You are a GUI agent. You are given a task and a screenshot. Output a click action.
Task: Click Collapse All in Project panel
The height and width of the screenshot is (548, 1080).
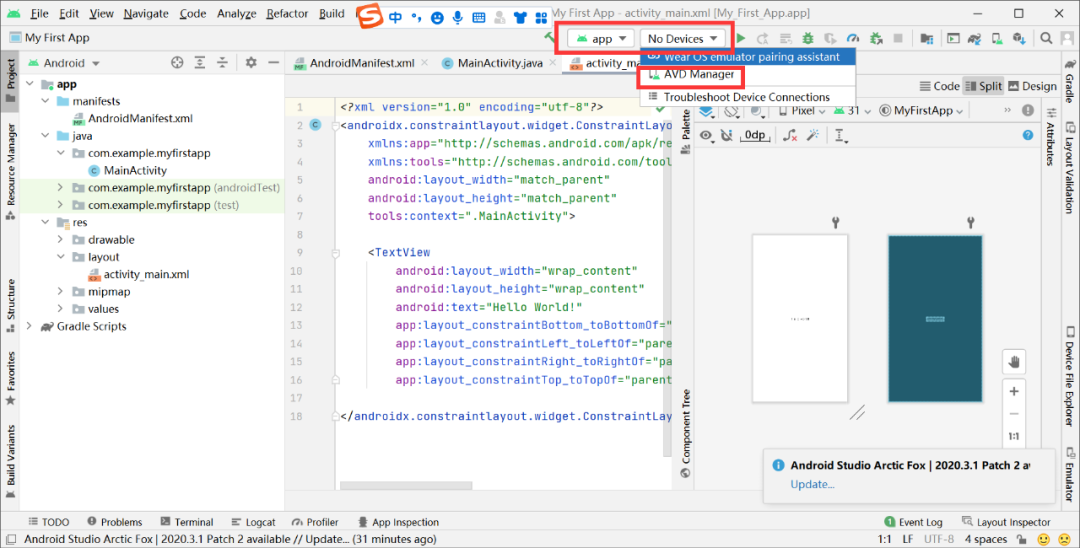(x=222, y=63)
